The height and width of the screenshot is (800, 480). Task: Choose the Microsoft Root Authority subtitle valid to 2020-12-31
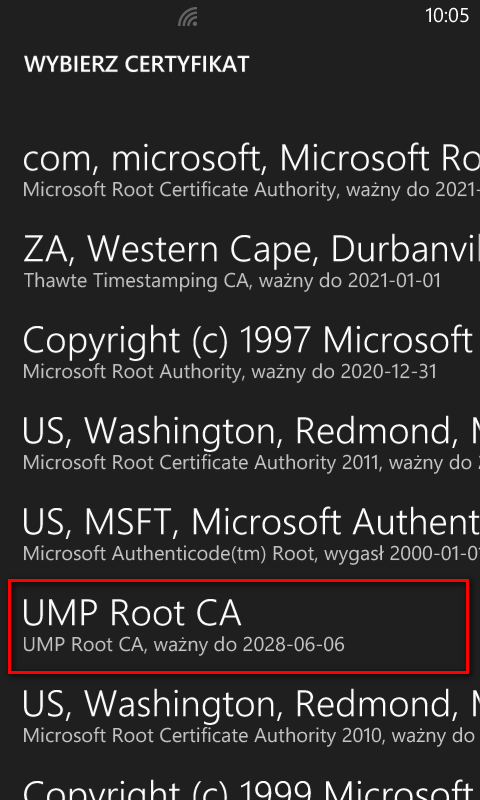[230, 371]
